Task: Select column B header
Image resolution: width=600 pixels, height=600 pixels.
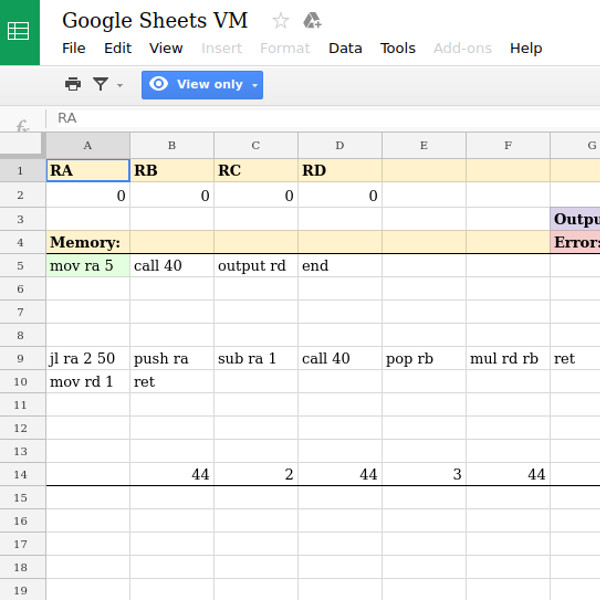Action: (x=172, y=146)
